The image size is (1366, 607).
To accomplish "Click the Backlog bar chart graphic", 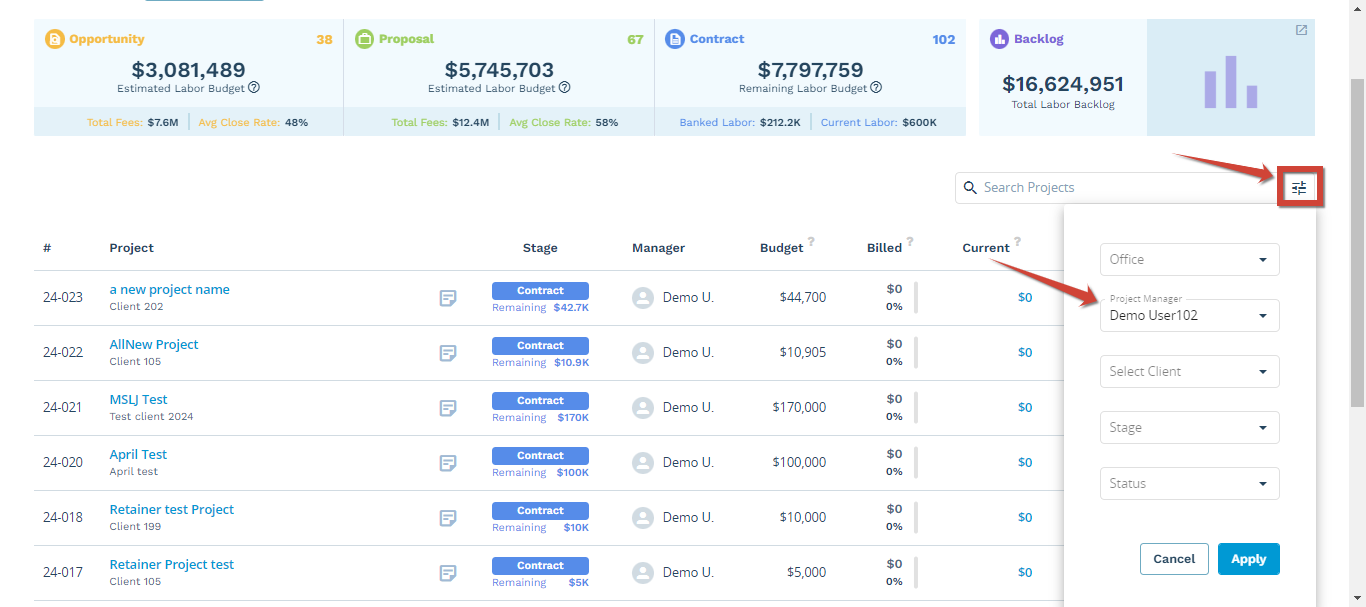I will click(x=1230, y=82).
